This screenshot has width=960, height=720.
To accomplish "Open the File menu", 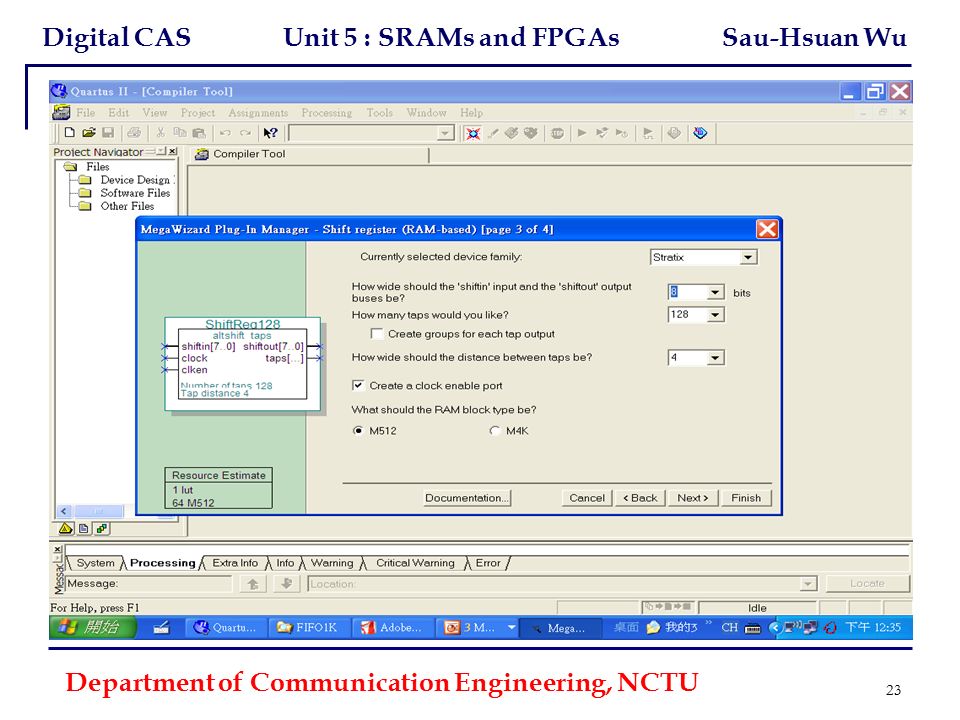I will pos(85,113).
